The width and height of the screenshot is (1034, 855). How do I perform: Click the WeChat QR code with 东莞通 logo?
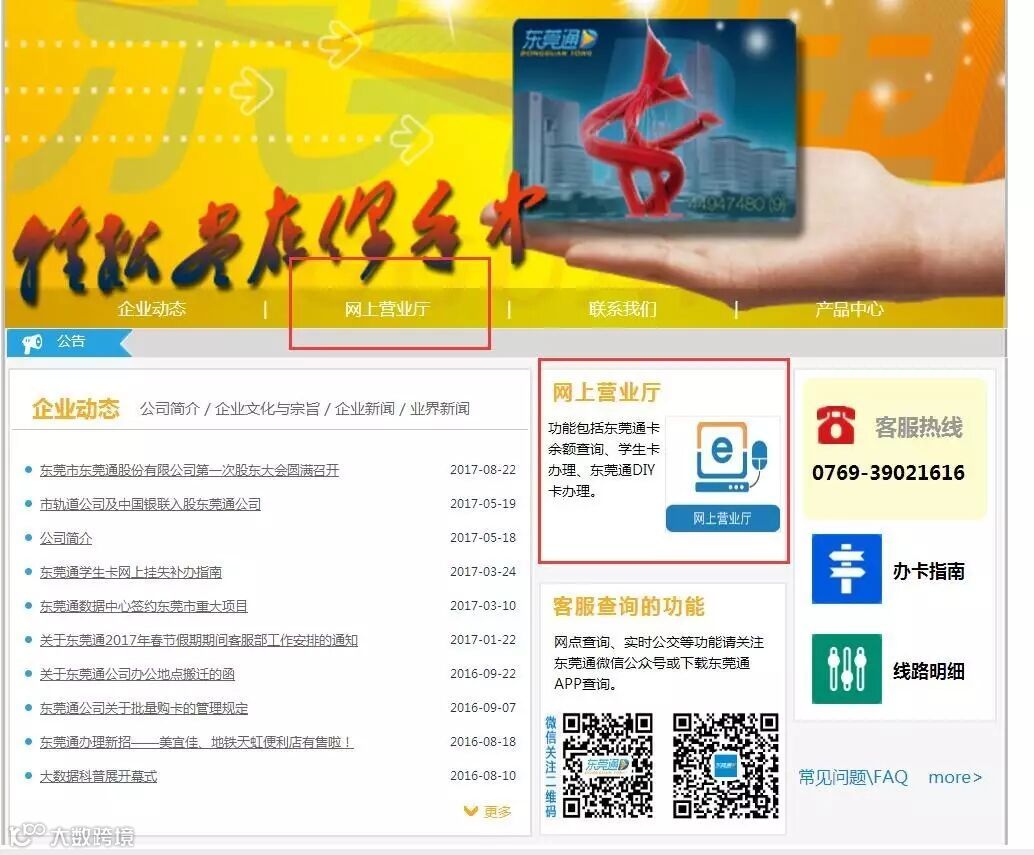tap(607, 765)
